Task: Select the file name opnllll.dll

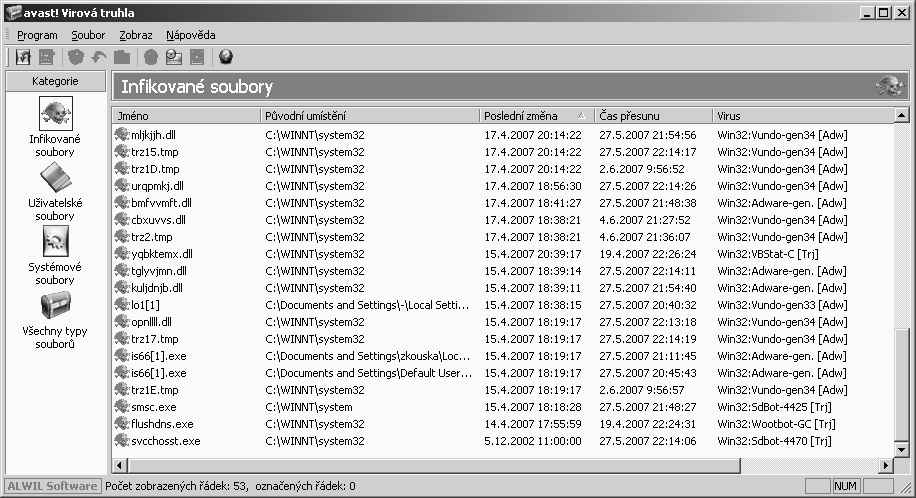Action: tap(151, 321)
